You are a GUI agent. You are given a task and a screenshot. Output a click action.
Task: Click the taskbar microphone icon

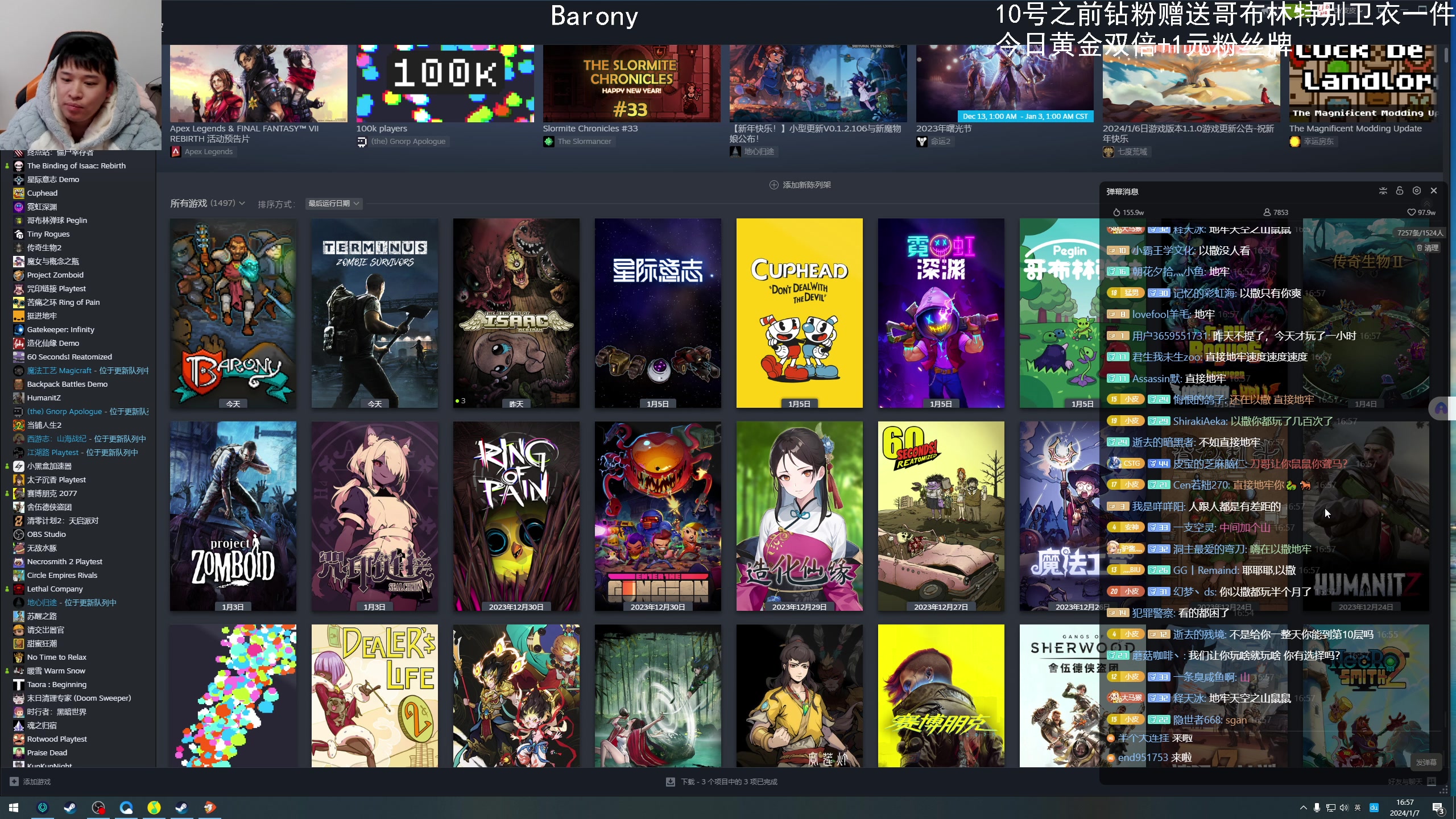pyautogui.click(x=1317, y=808)
